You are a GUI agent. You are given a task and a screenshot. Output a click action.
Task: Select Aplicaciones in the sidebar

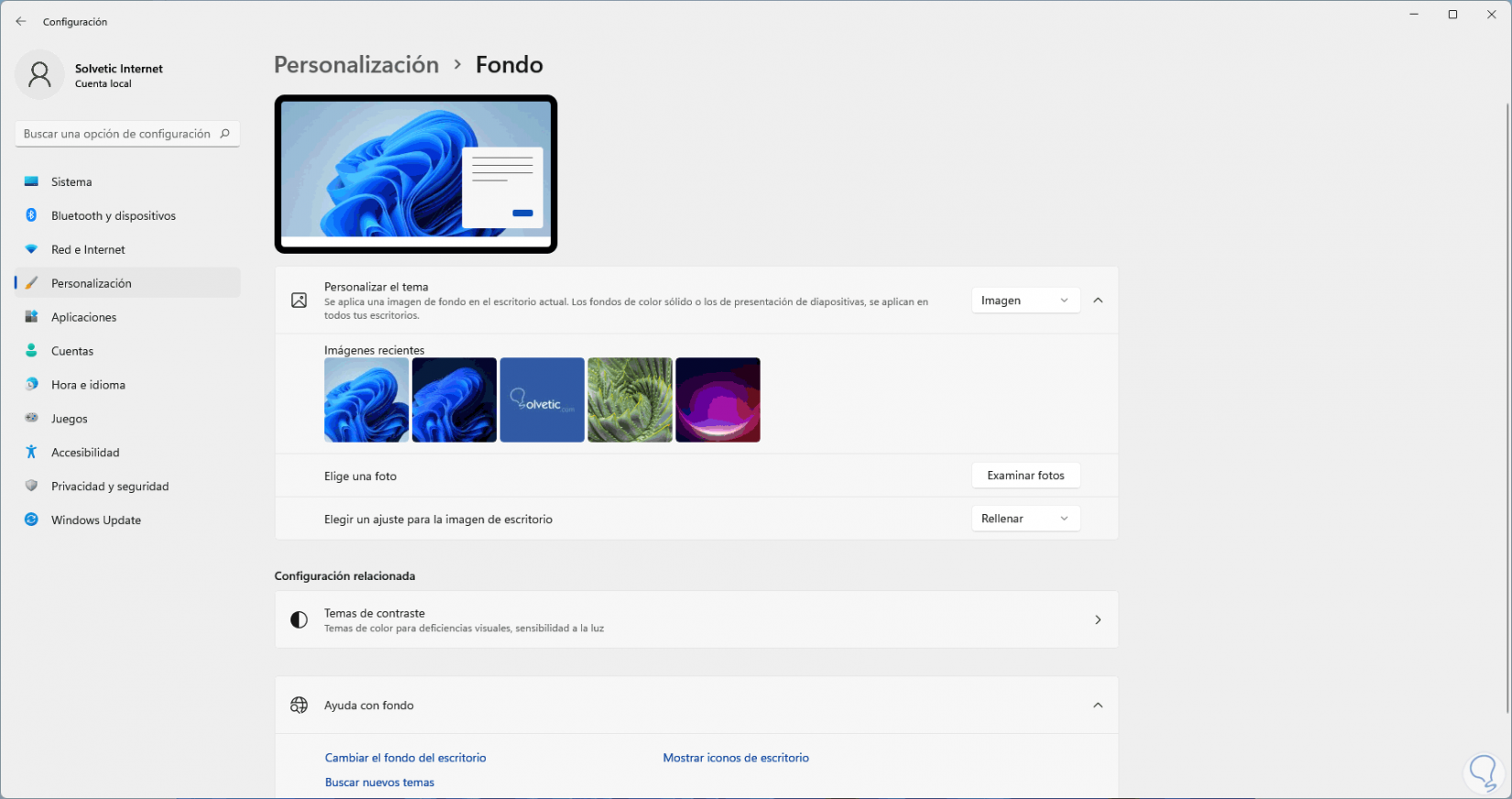tap(127, 317)
